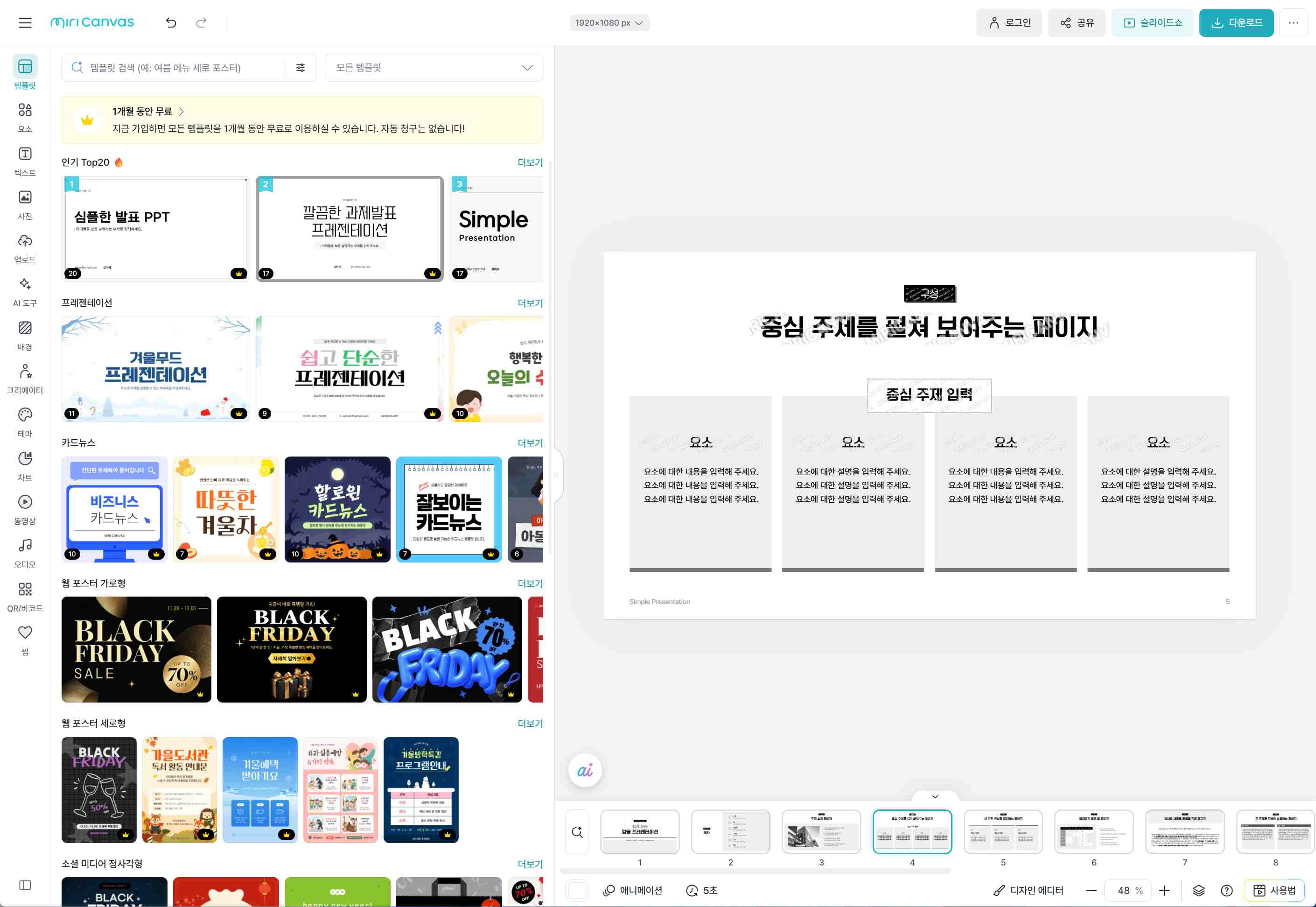Click the zoom out minus button

pos(1091,891)
